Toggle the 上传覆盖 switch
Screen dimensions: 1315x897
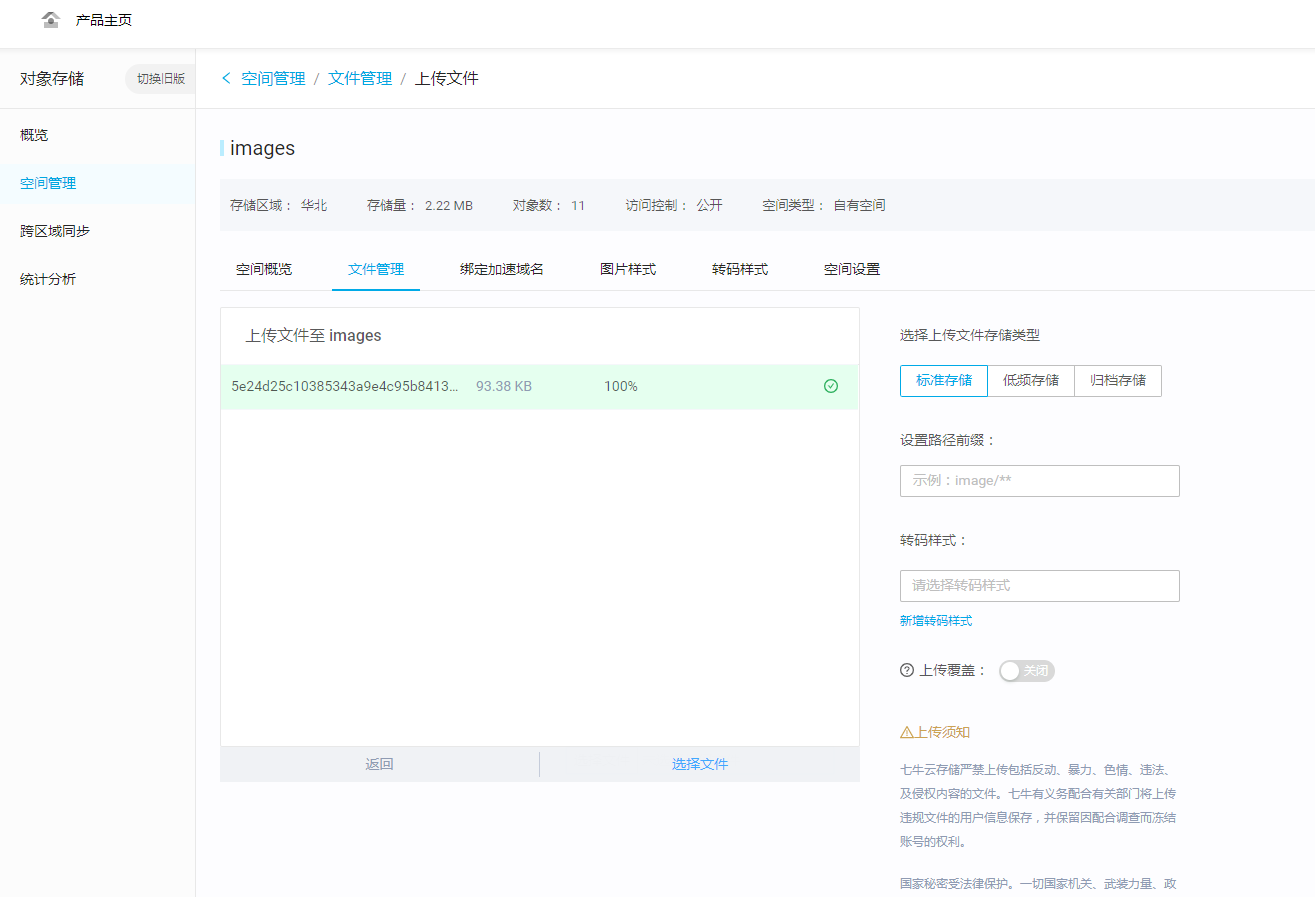(1027, 671)
